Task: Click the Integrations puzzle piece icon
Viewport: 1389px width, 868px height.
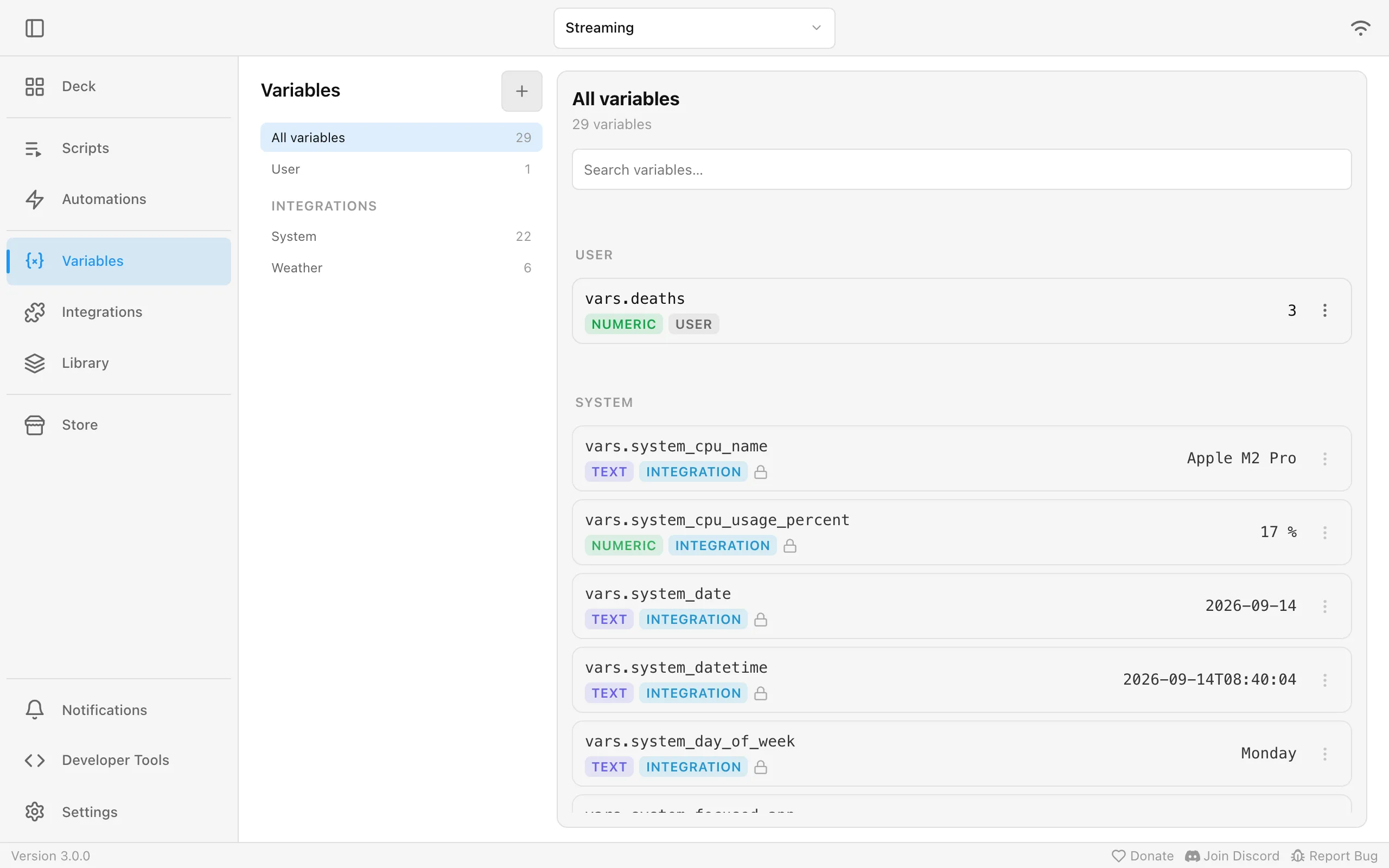Action: tap(34, 312)
